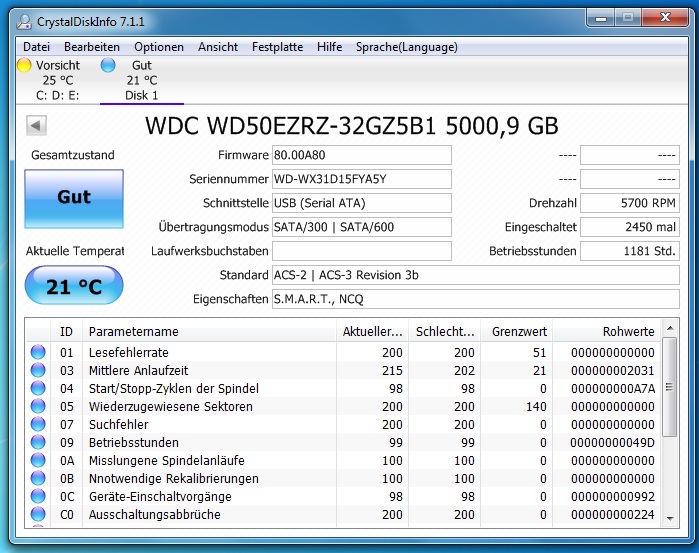
Task: Click the ID column header
Action: coord(66,331)
